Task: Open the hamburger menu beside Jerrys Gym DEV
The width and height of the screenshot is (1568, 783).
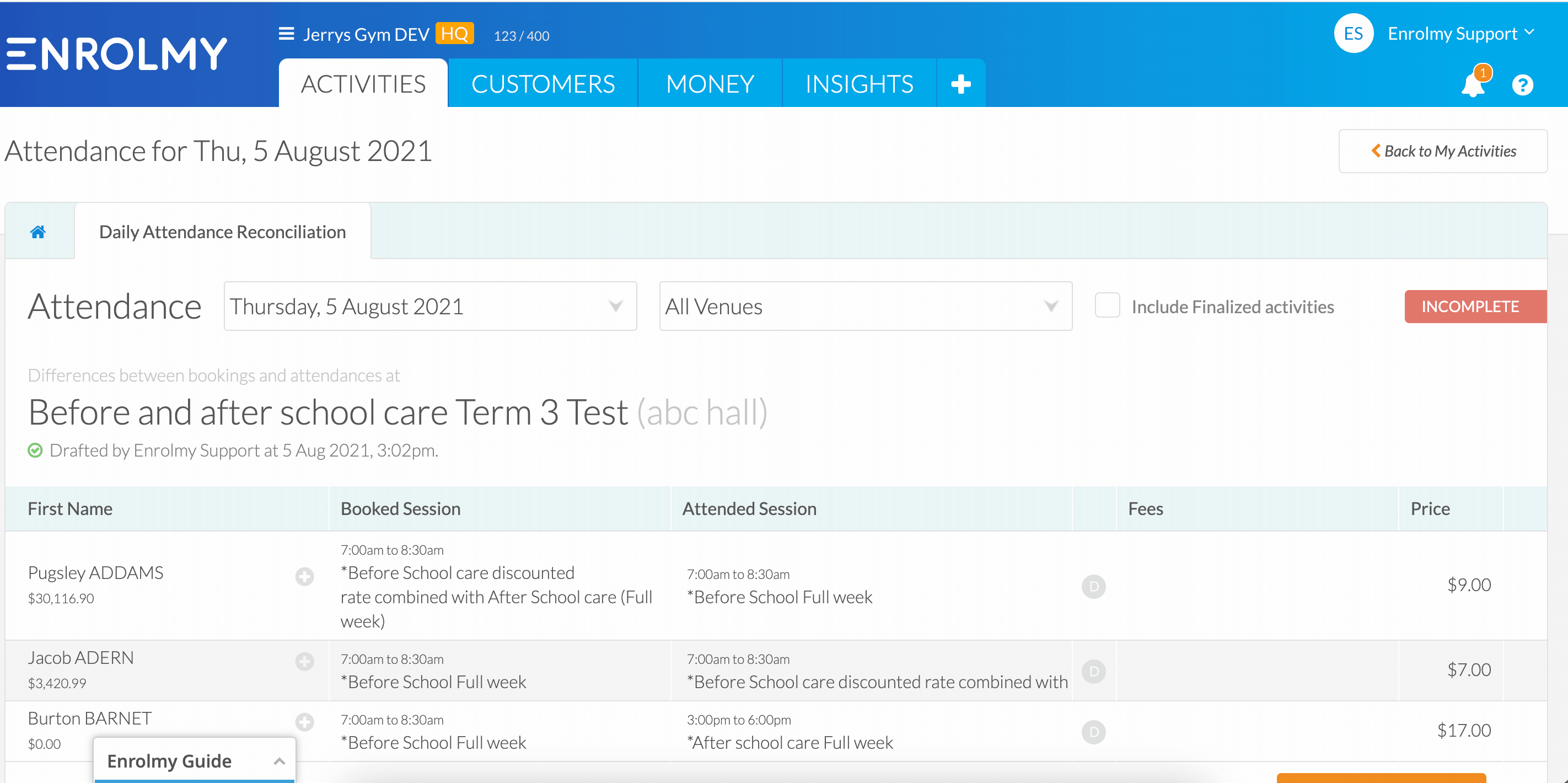Action: pyautogui.click(x=286, y=34)
